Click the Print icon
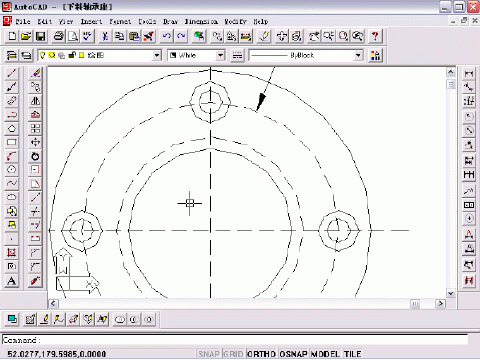The height and width of the screenshot is (360, 480). coord(59,36)
